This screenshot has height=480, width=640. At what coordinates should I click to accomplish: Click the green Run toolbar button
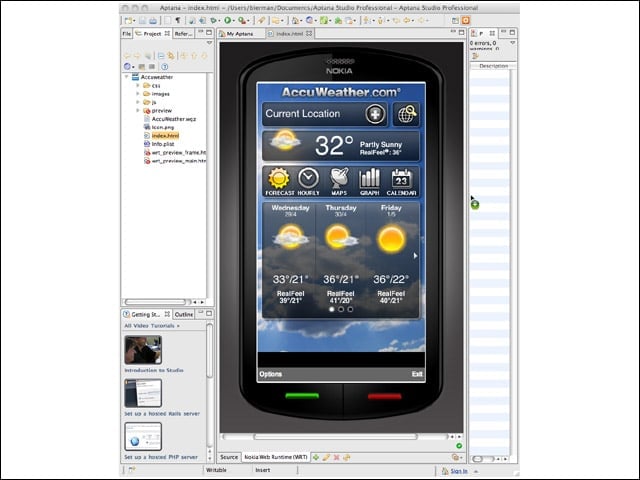tap(227, 20)
